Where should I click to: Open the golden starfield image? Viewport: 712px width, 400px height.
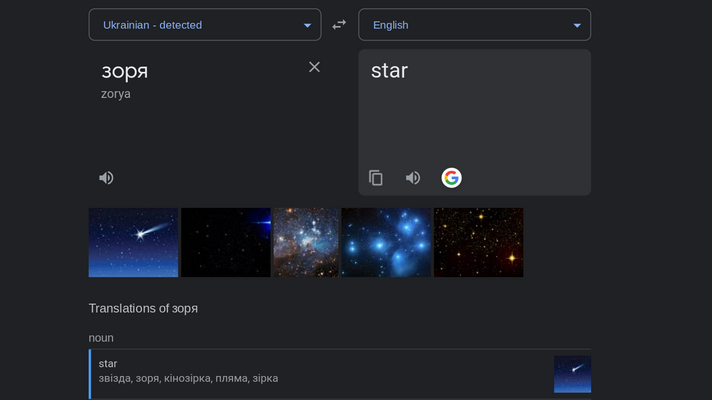[479, 242]
